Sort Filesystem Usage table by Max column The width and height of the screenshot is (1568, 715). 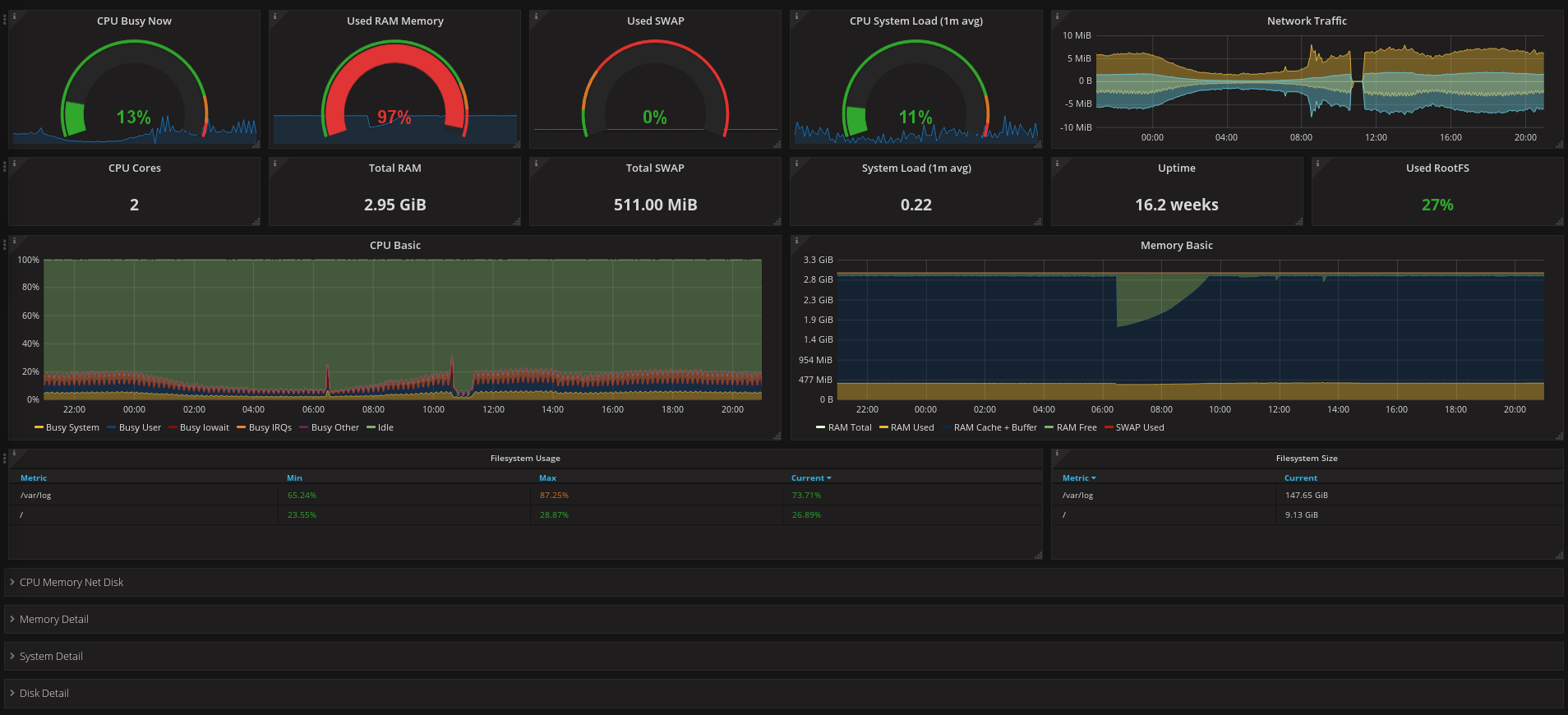point(547,477)
